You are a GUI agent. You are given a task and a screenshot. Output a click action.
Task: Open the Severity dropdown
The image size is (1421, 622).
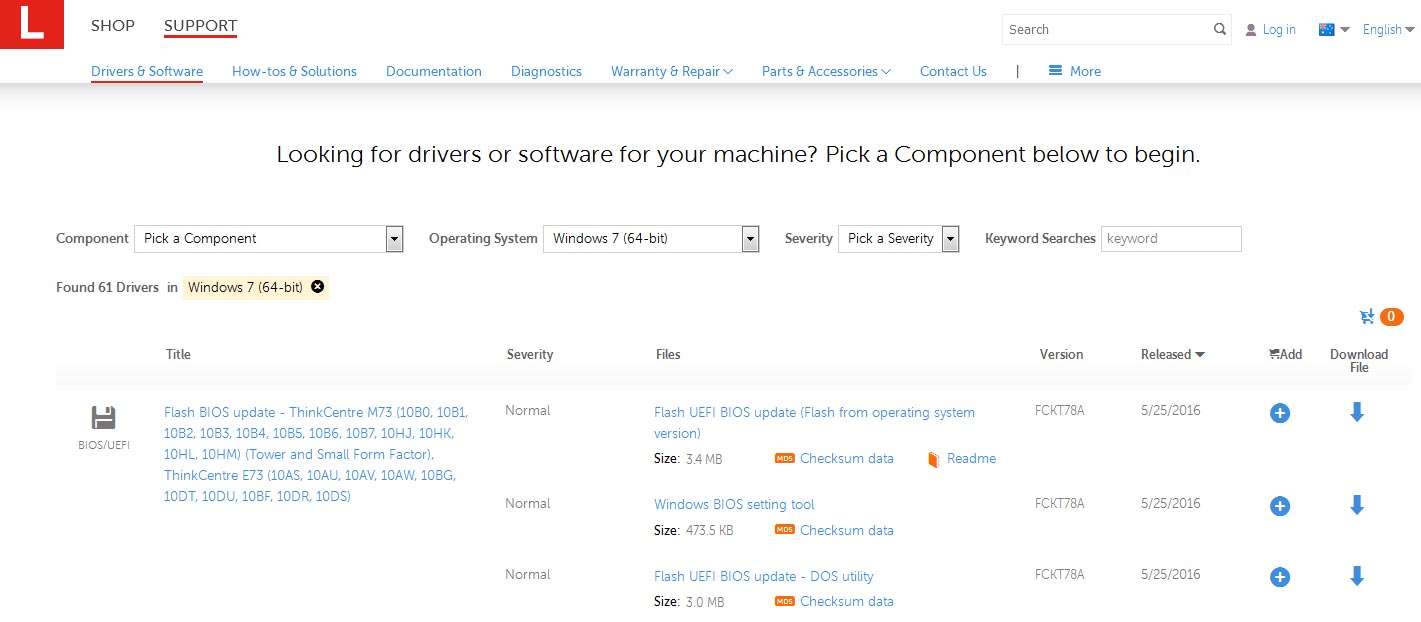899,239
